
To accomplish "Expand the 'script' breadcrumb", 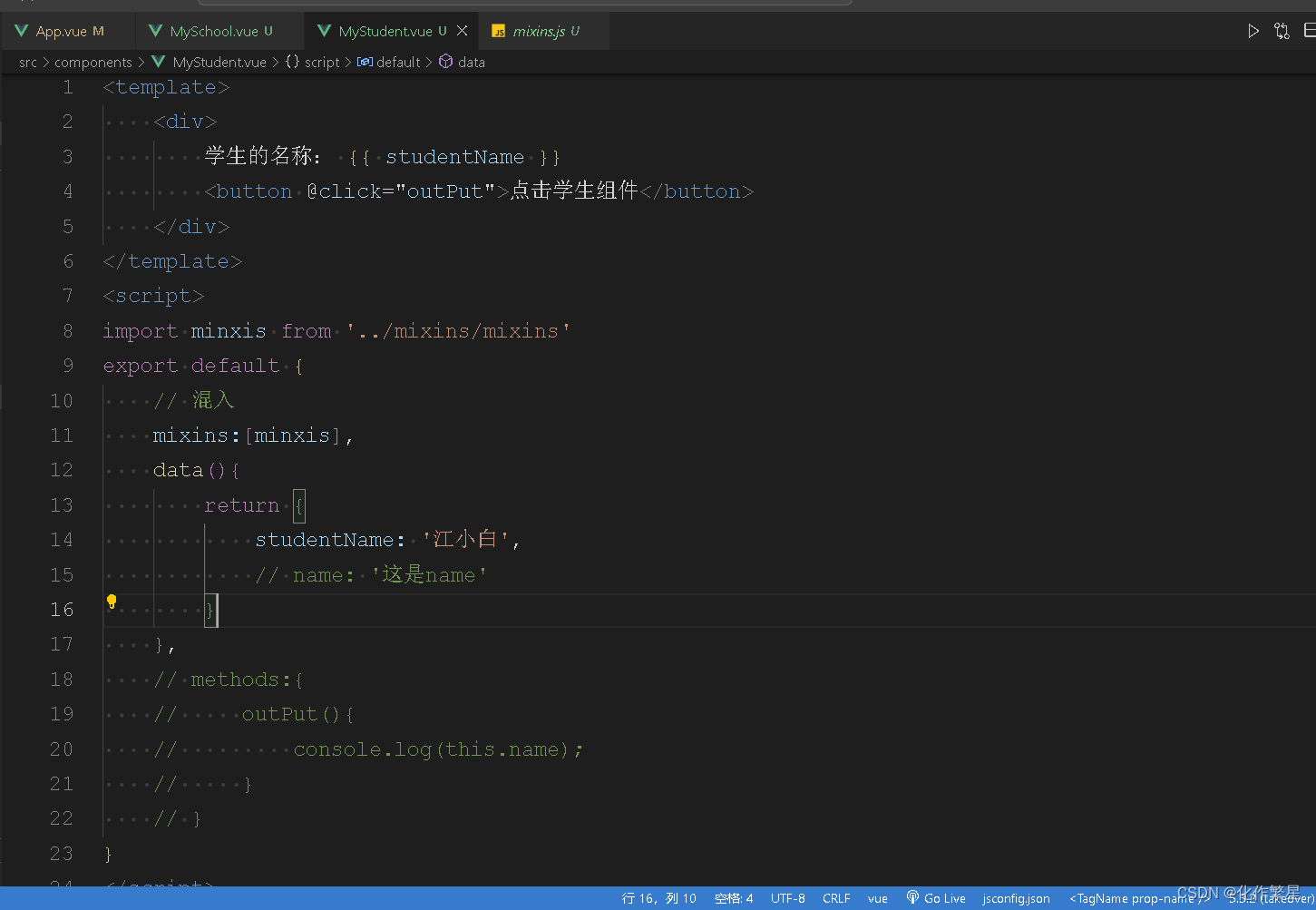I will pos(313,62).
